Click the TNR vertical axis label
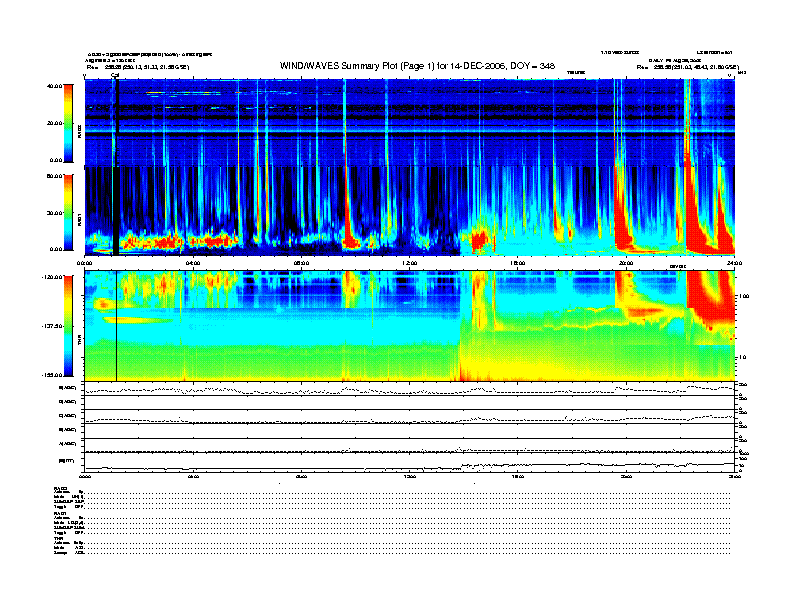792x612 pixels. coord(79,341)
